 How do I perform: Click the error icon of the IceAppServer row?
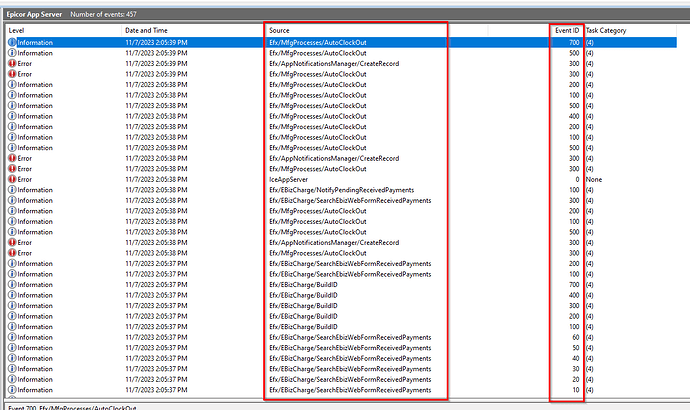pyautogui.click(x=12, y=179)
